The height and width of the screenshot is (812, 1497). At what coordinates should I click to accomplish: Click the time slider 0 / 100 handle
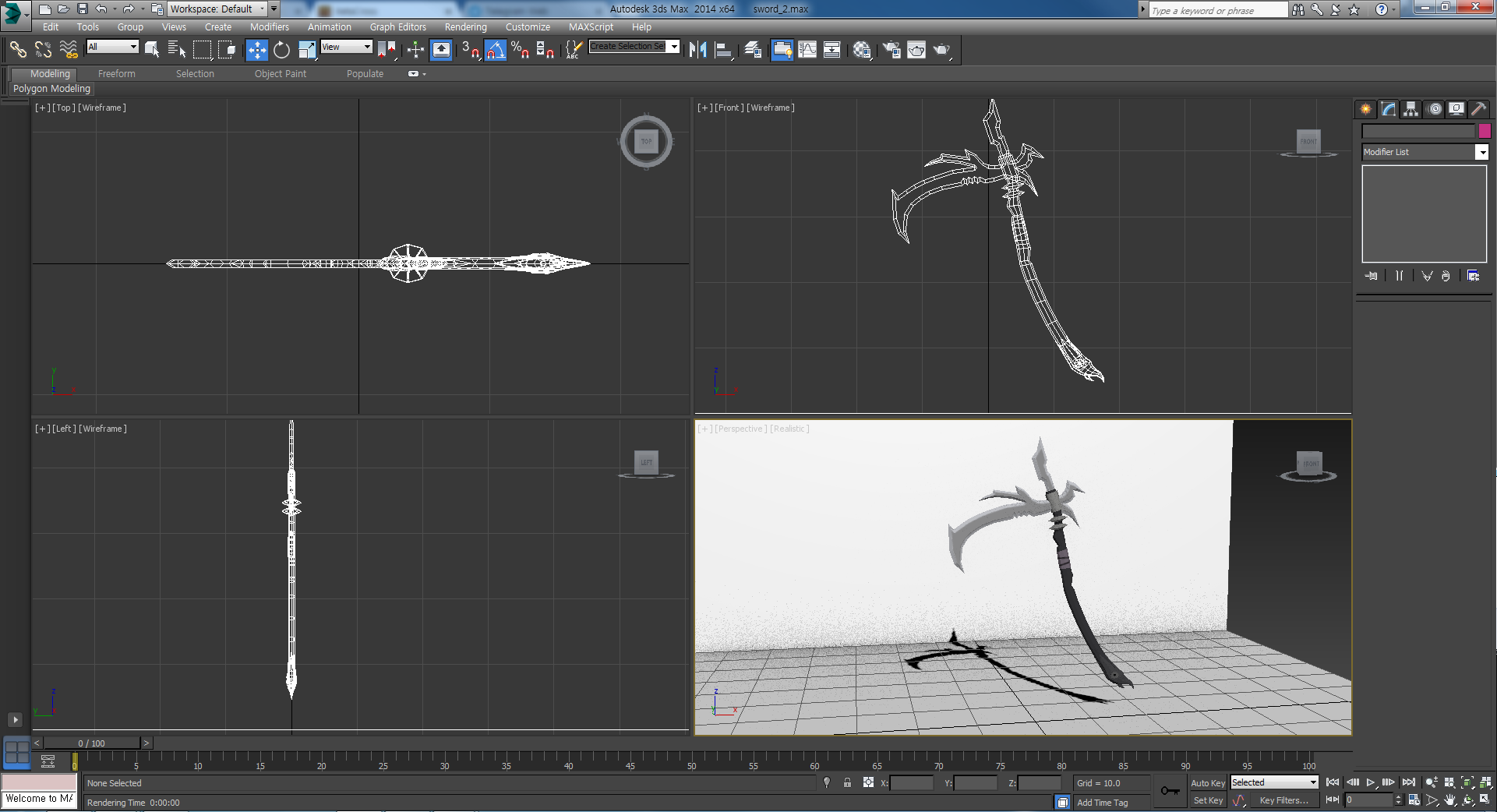pos(91,743)
